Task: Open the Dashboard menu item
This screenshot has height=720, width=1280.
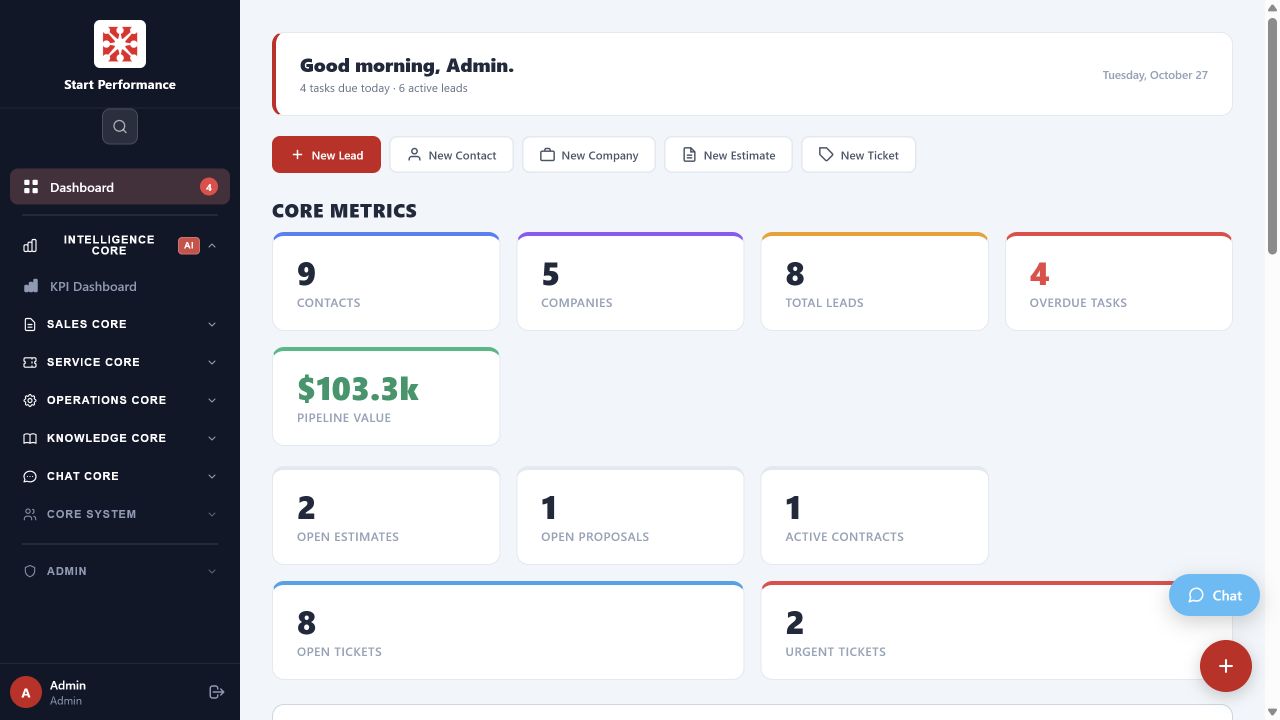Action: pyautogui.click(x=120, y=187)
